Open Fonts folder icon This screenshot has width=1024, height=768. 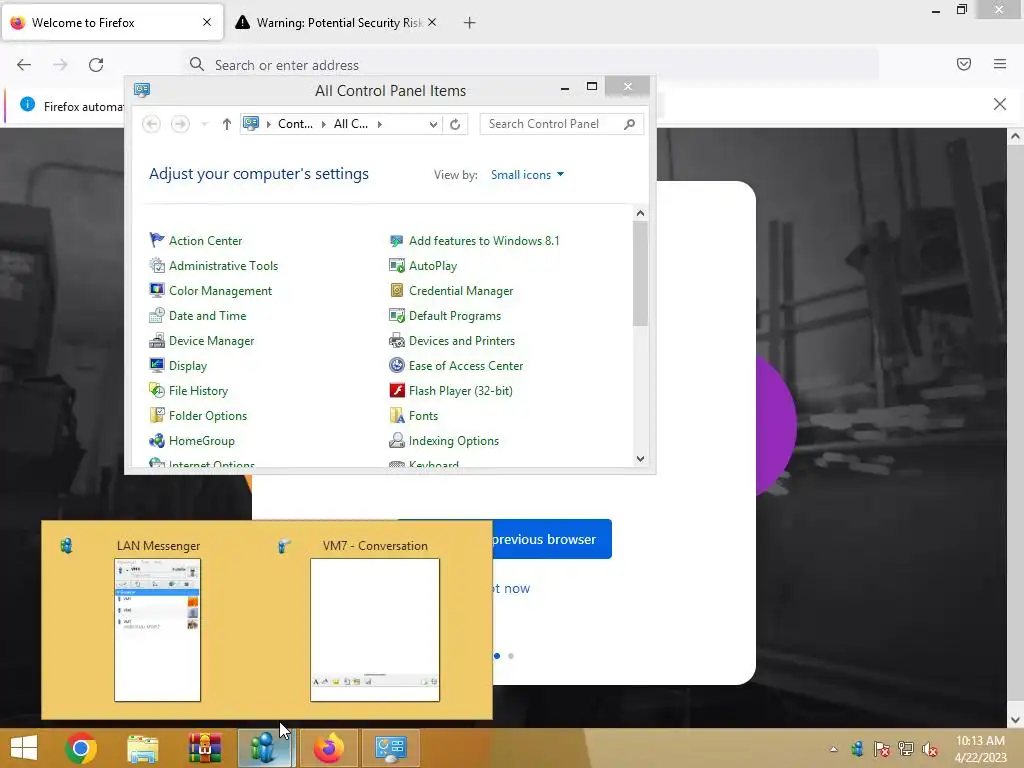point(396,415)
